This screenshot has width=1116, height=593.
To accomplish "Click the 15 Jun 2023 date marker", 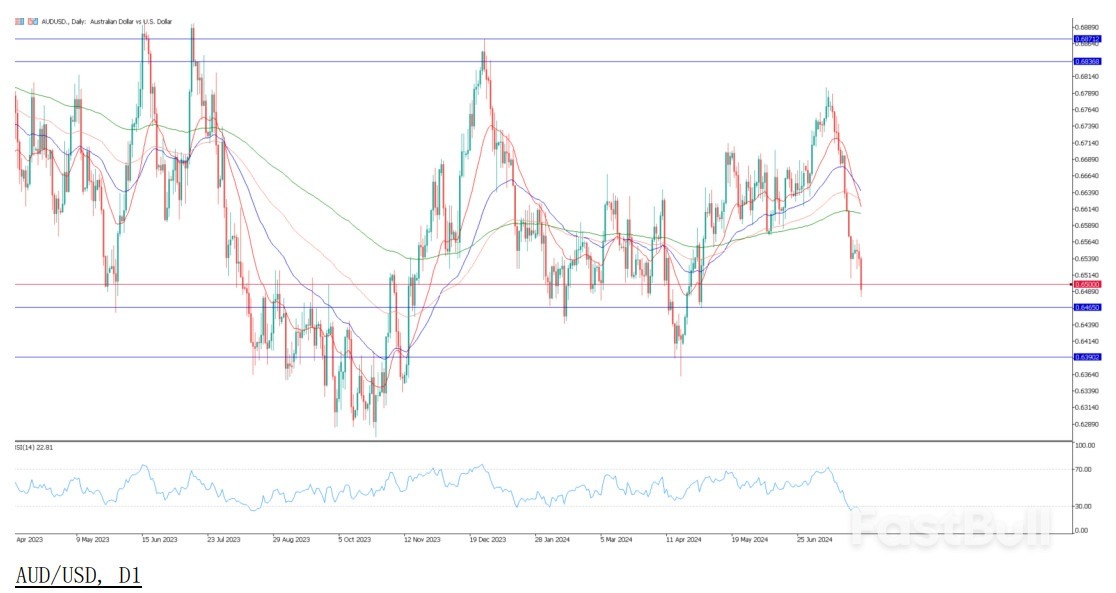I will [x=159, y=538].
